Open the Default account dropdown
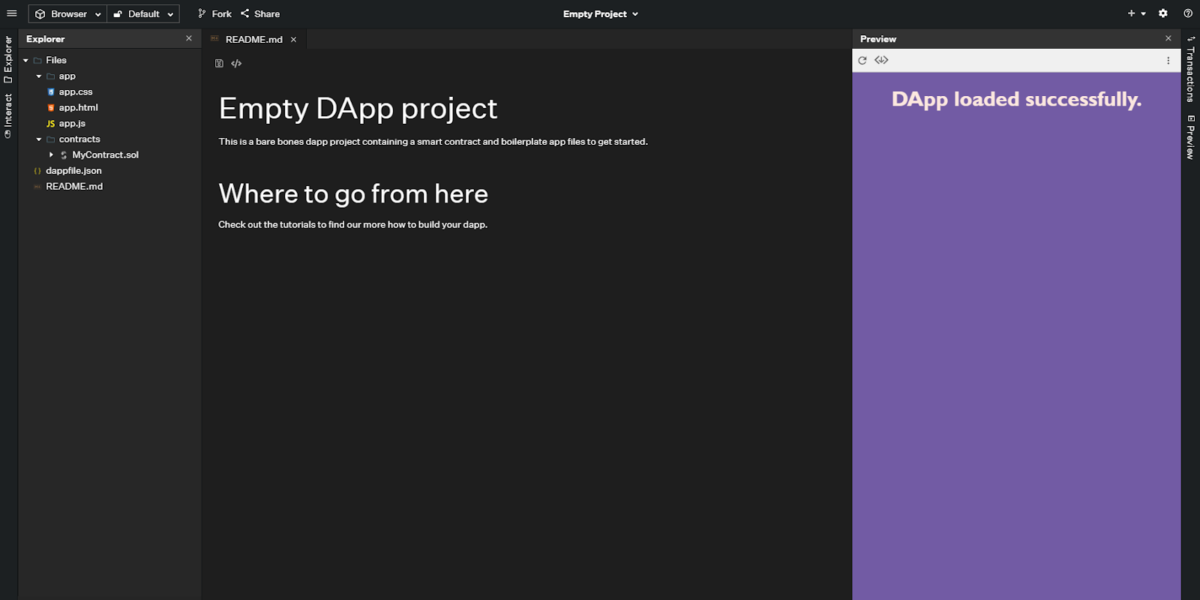Viewport: 1200px width, 600px height. 143,14
